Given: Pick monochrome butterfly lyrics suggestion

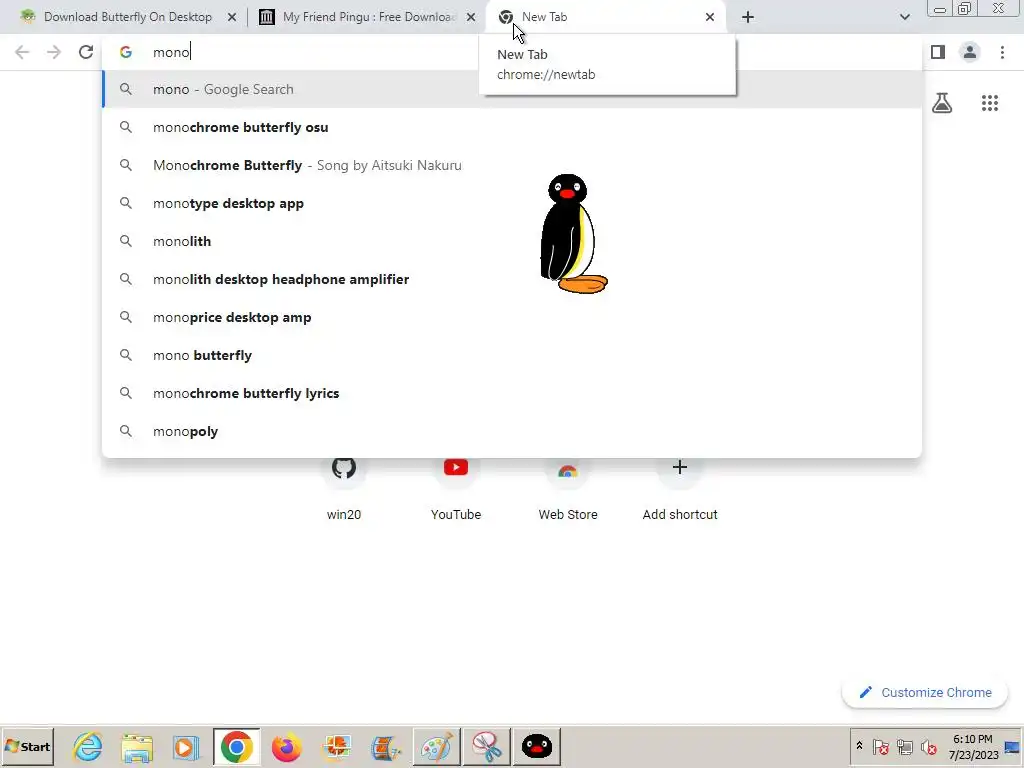Looking at the screenshot, I should (x=512, y=393).
